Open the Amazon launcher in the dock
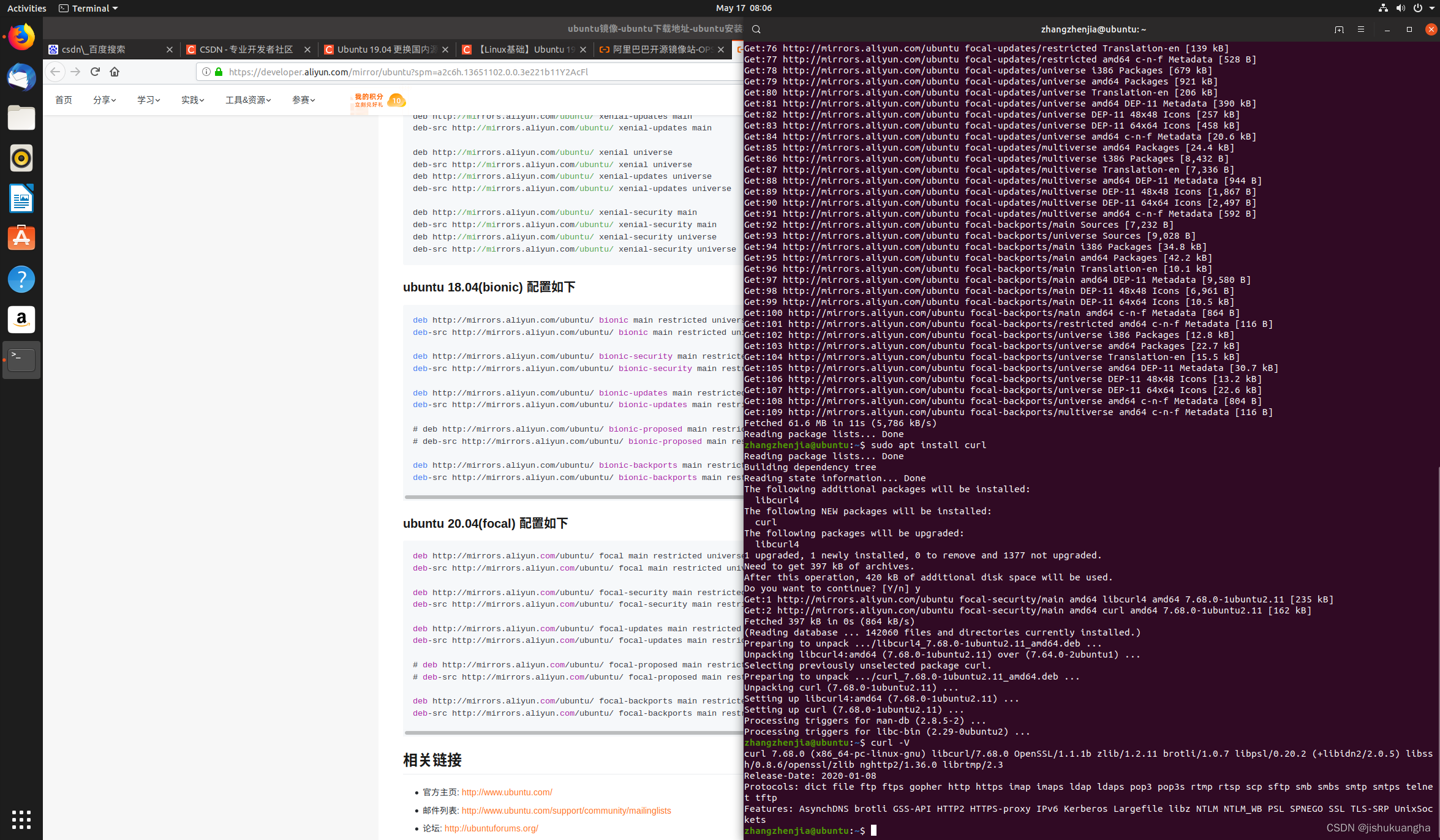This screenshot has height=840, width=1440. 21,320
